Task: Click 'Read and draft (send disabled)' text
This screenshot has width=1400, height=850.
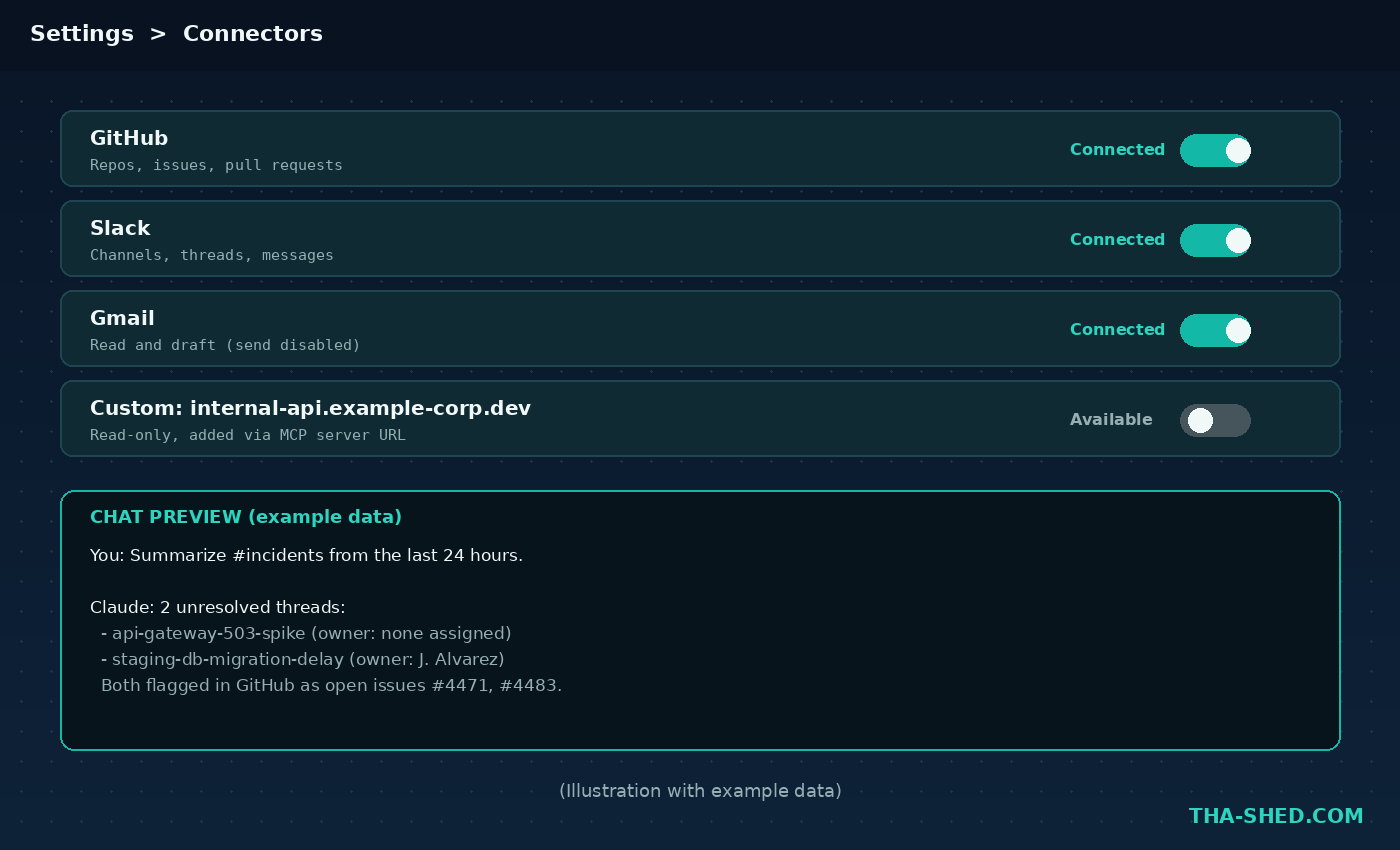Action: click(x=225, y=345)
